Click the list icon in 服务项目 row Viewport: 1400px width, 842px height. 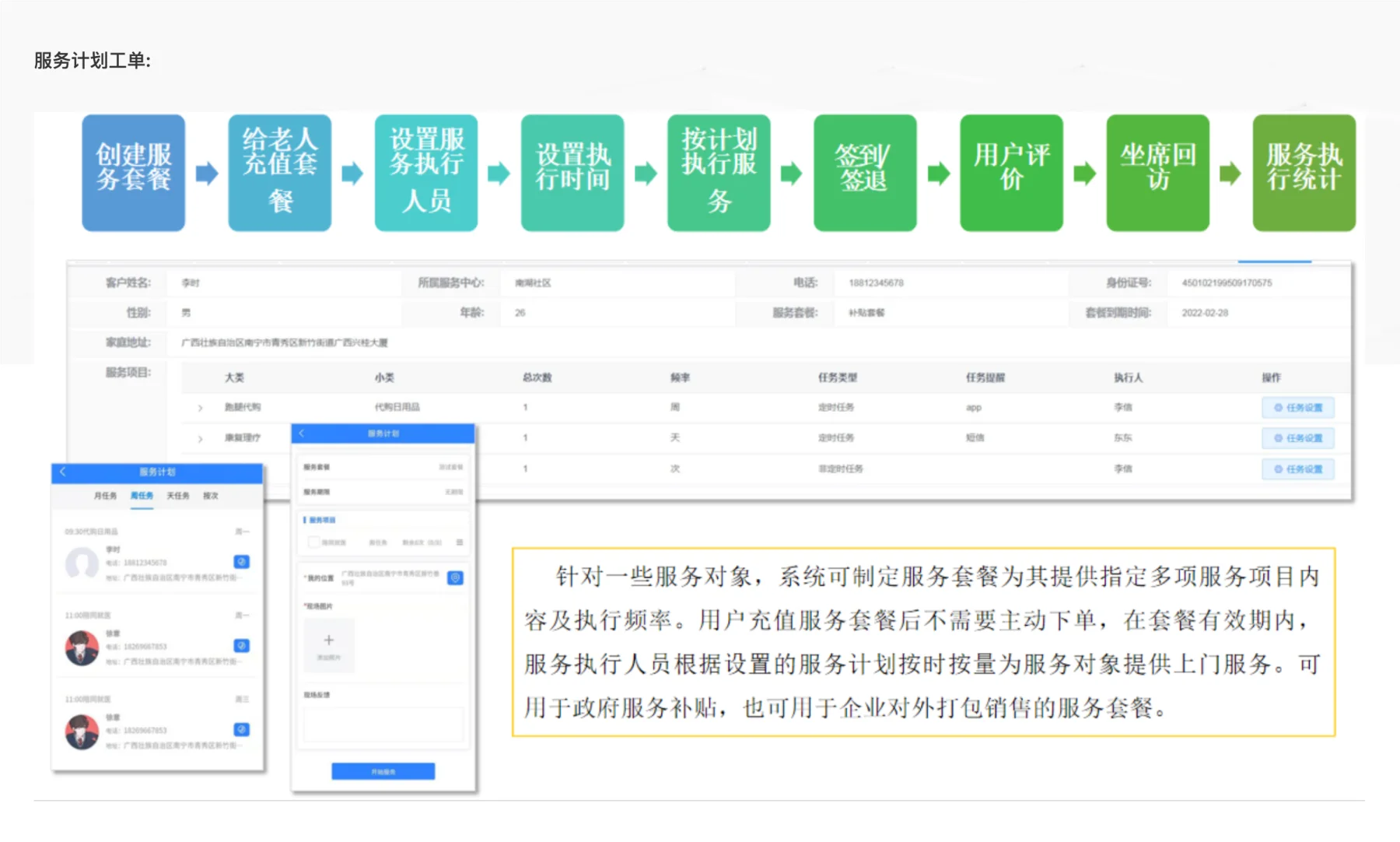(x=460, y=542)
